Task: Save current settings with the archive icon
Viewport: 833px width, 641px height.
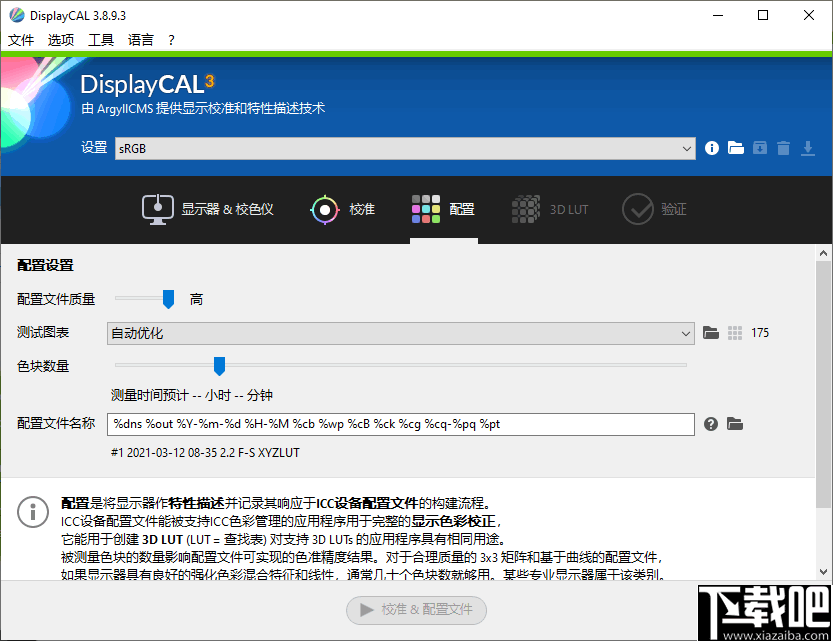Action: [759, 147]
